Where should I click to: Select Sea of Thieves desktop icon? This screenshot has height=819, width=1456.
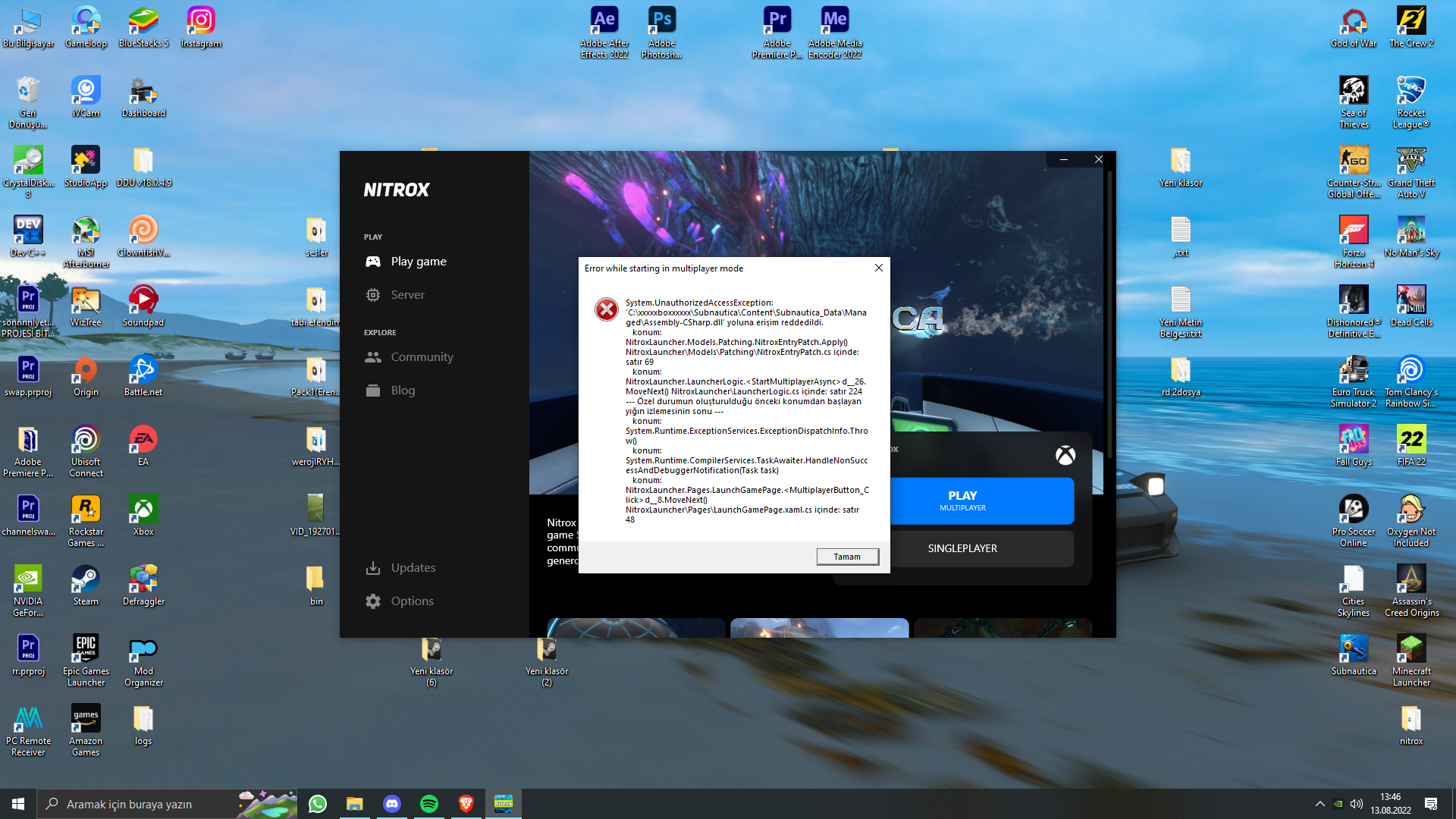pyautogui.click(x=1354, y=102)
